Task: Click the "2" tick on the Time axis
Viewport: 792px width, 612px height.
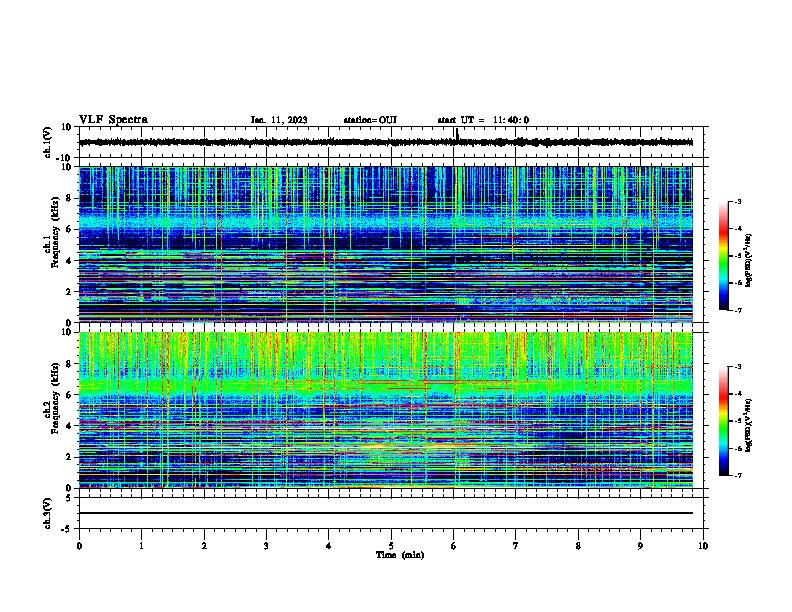Action: 204,546
